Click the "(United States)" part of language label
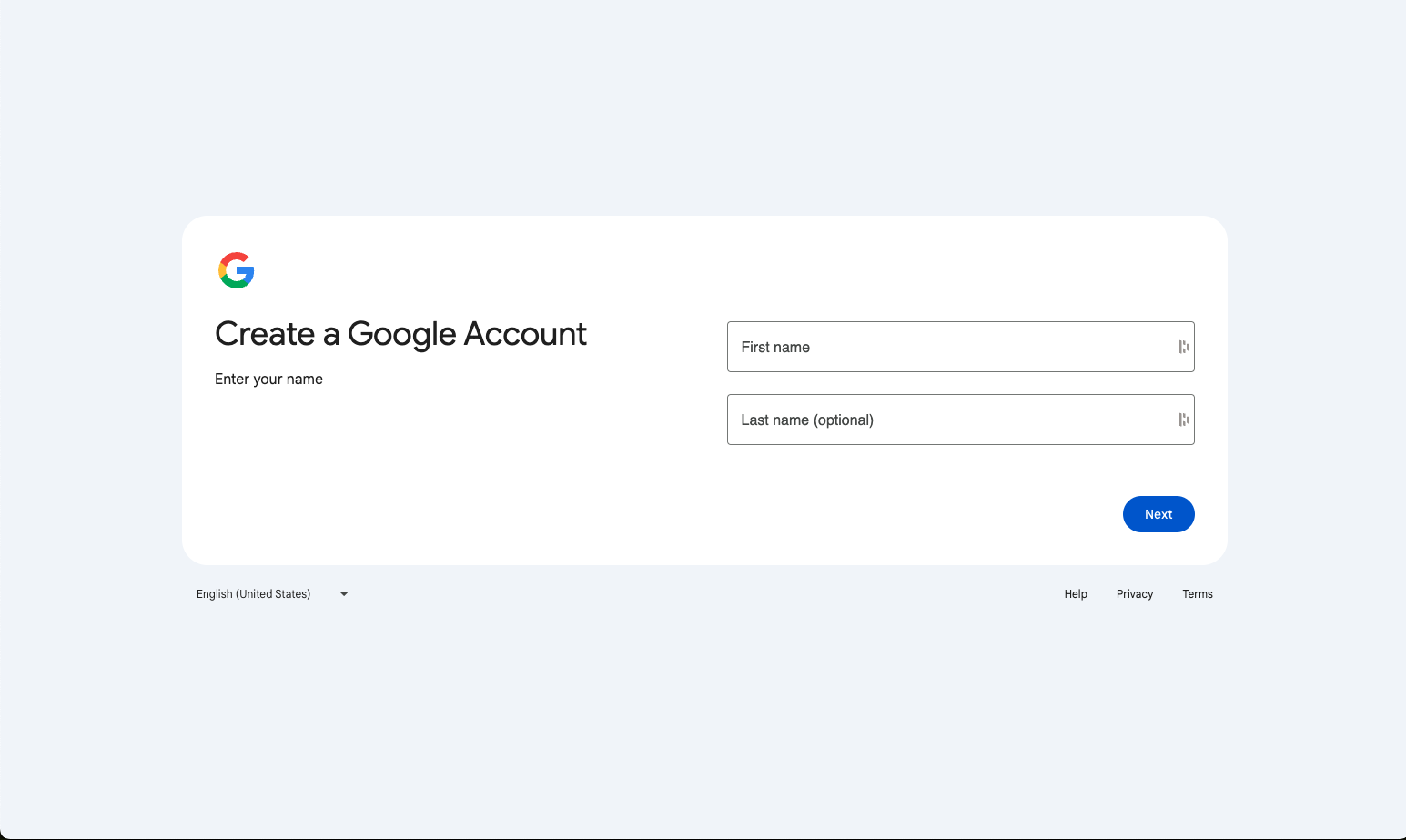Image resolution: width=1406 pixels, height=840 pixels. (x=273, y=594)
